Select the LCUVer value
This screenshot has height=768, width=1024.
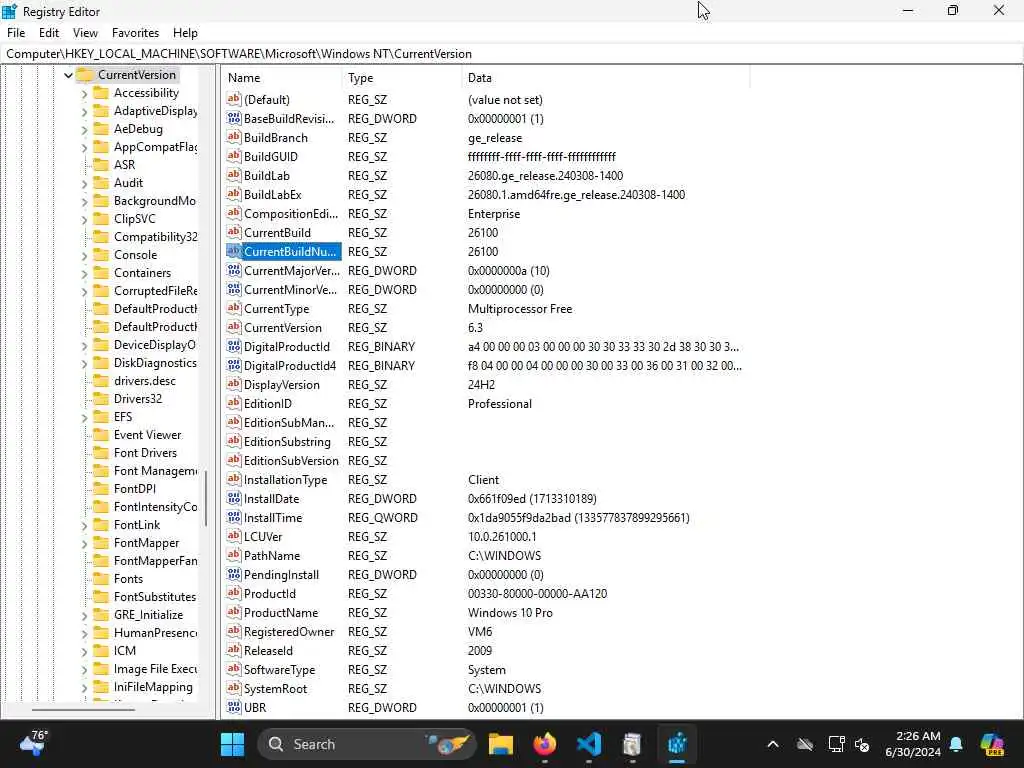tap(263, 536)
